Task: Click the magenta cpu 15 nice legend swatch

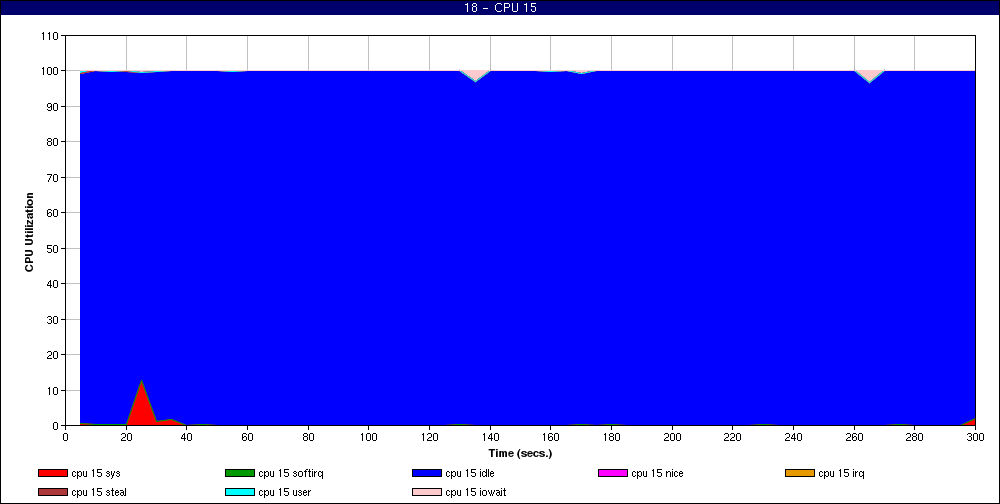Action: [x=613, y=473]
